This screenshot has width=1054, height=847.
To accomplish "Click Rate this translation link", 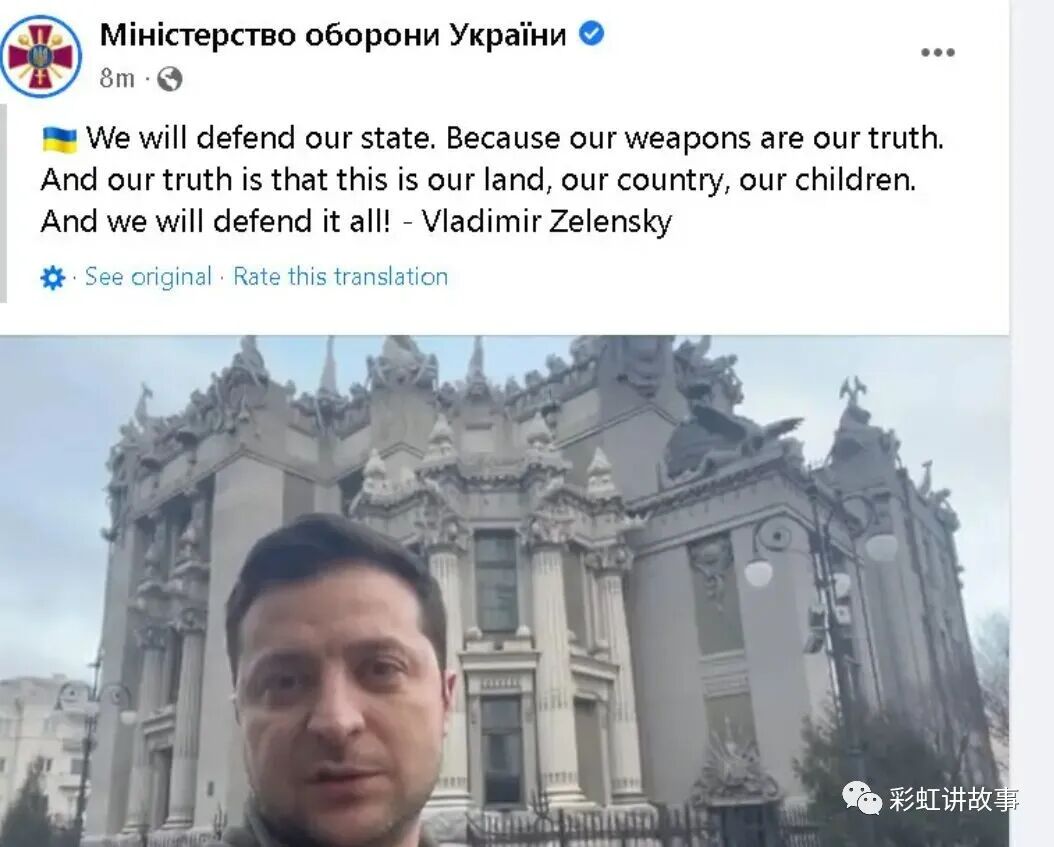I will click(341, 276).
